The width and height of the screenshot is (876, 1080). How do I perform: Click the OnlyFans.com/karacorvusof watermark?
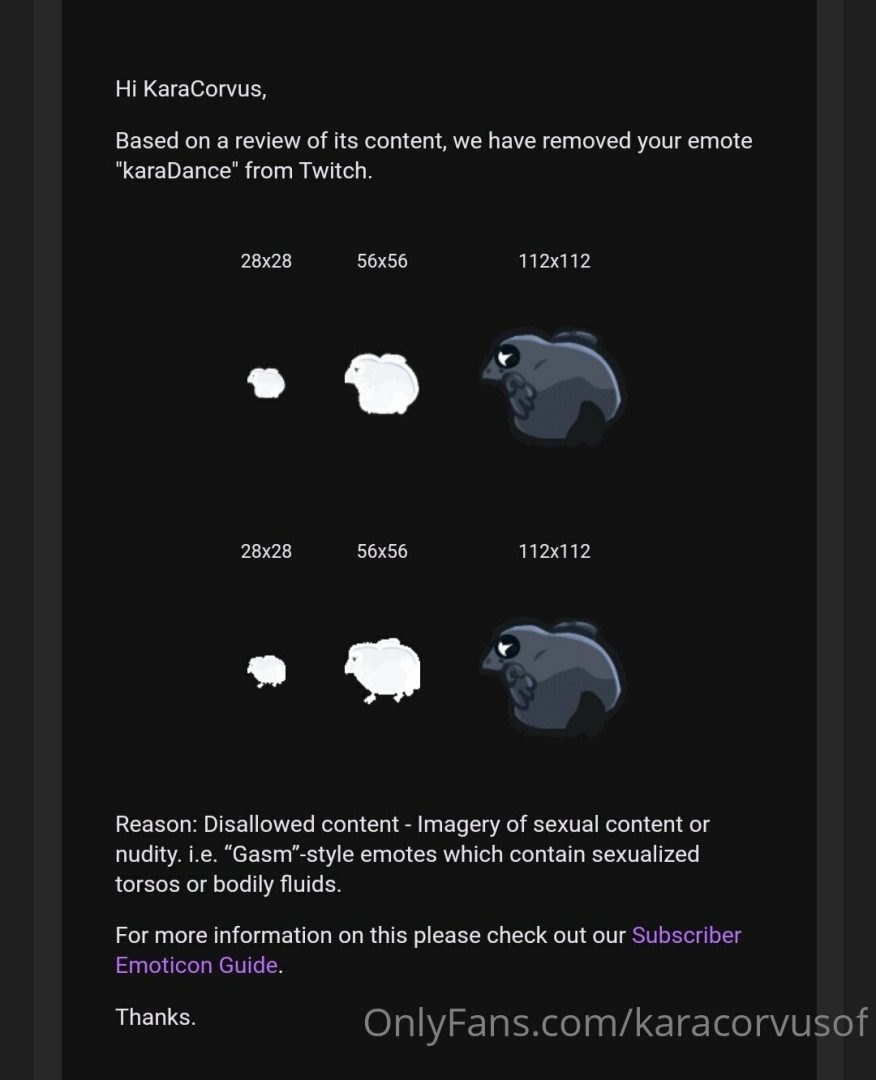615,1023
